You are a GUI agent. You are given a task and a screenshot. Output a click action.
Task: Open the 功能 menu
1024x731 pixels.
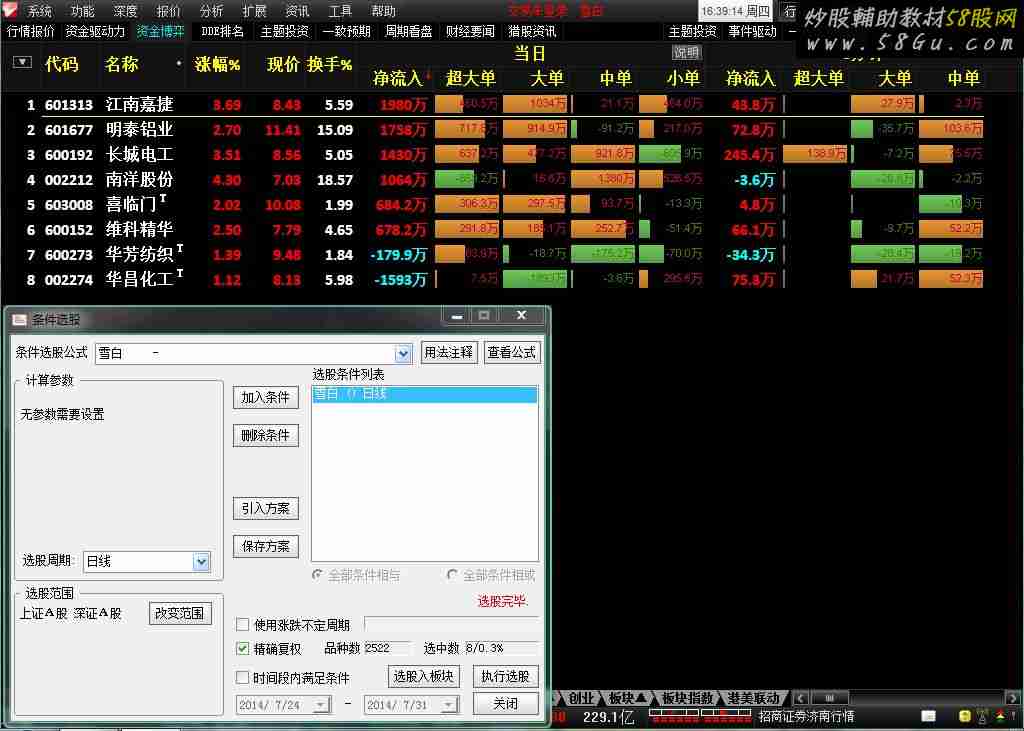point(82,11)
